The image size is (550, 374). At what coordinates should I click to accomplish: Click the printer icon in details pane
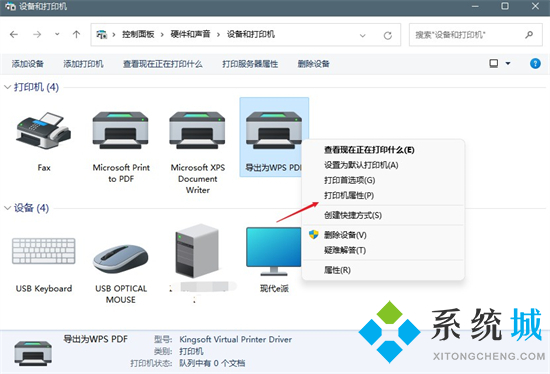pos(33,353)
